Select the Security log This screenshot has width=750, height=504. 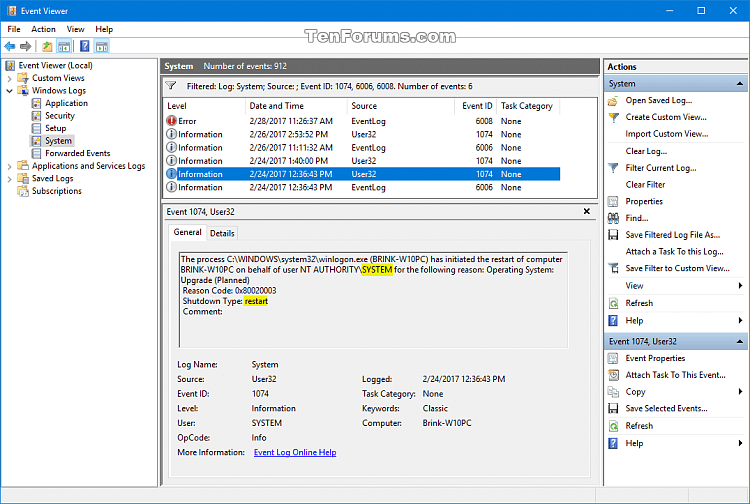point(60,116)
